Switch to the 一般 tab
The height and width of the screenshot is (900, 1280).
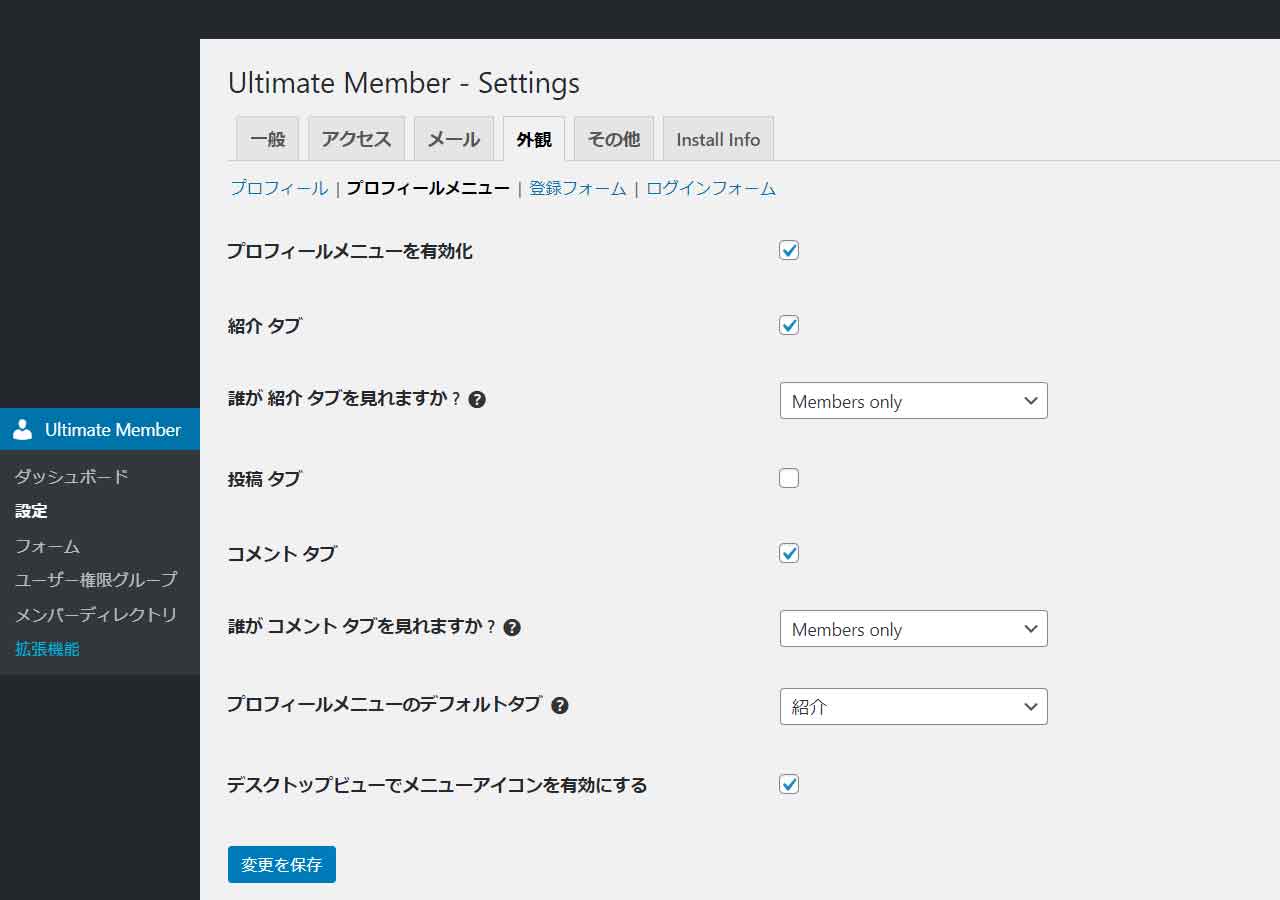click(268, 139)
